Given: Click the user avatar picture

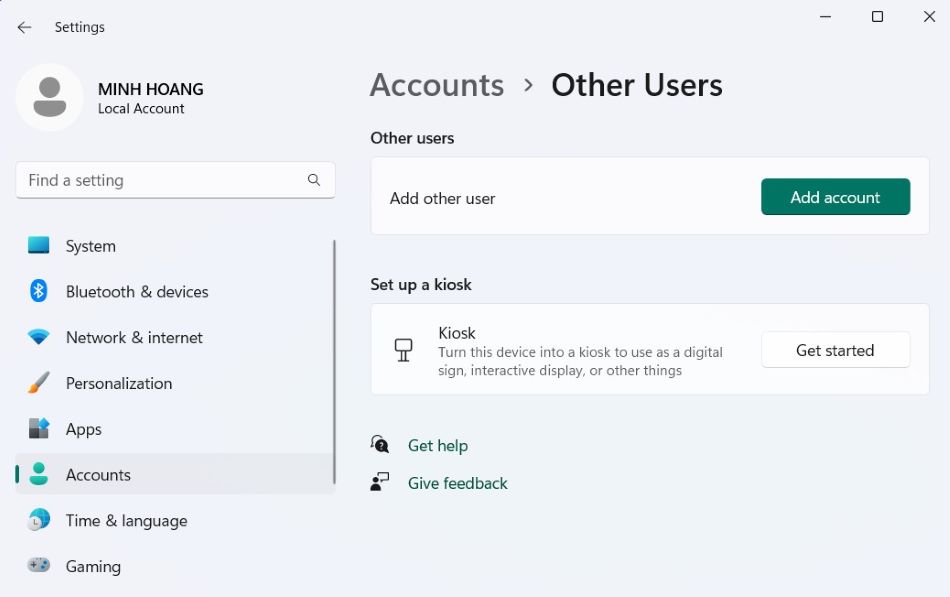Looking at the screenshot, I should click(x=50, y=98).
